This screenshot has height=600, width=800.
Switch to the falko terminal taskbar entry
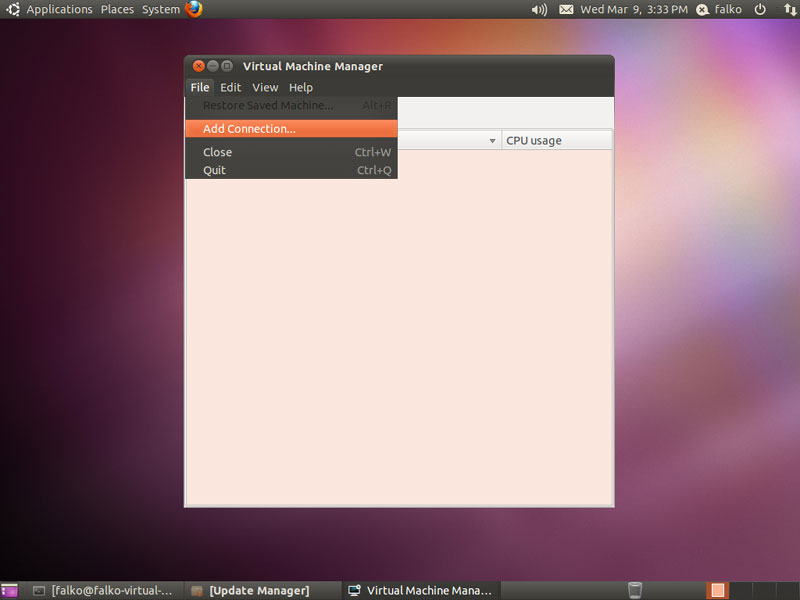[103, 591]
